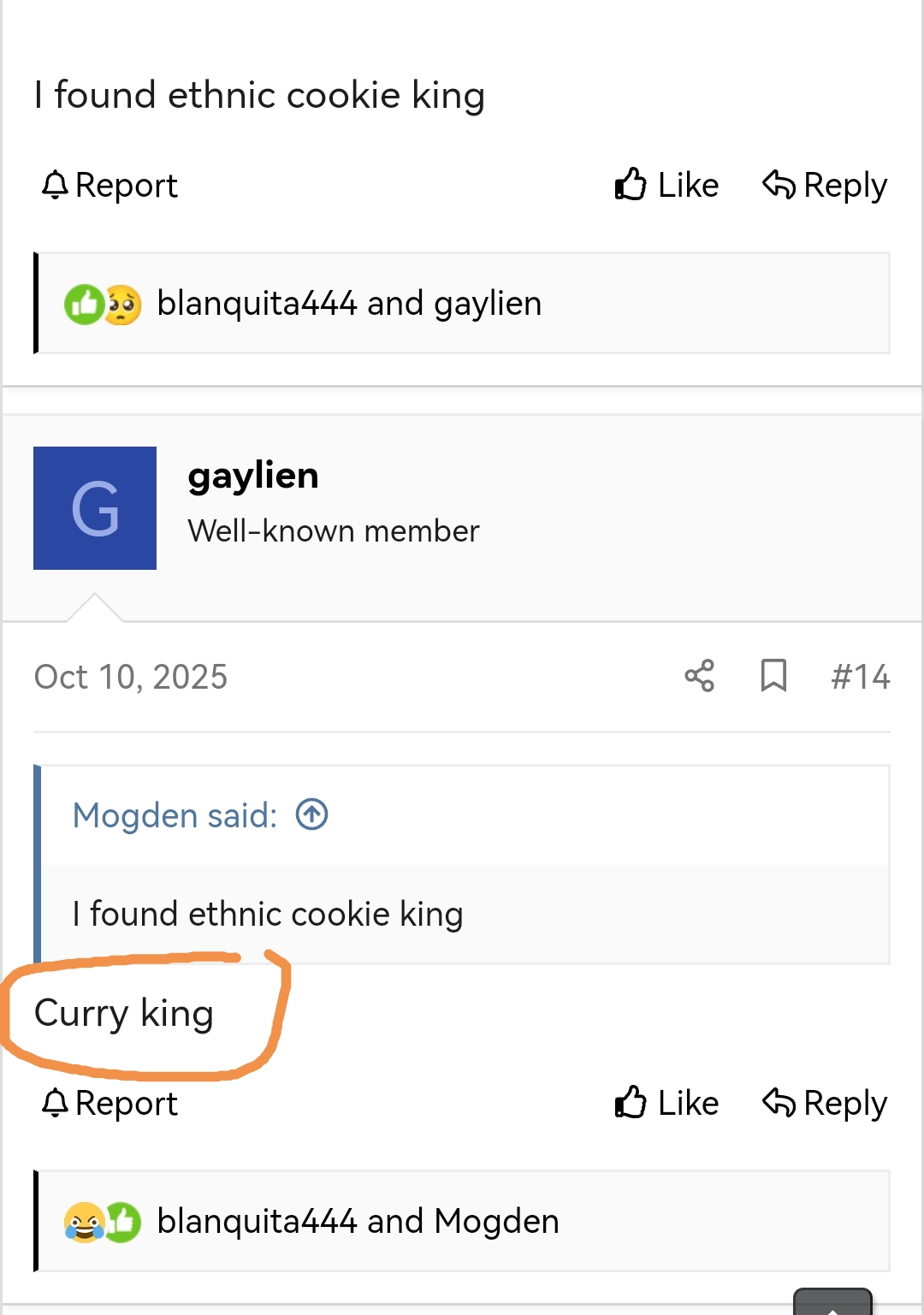
Task: View reactions from blanquita444 and Mogden
Action: click(x=358, y=1222)
